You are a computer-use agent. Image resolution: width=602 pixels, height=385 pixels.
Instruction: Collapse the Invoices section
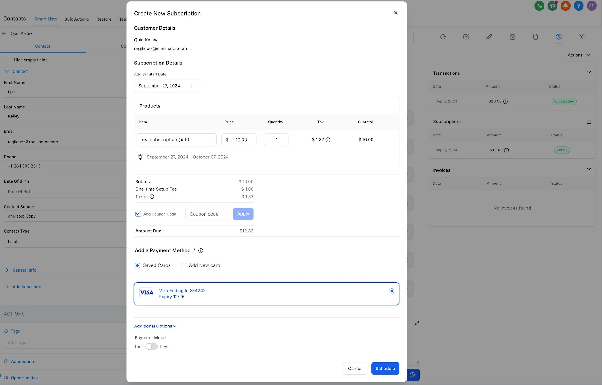(589, 170)
